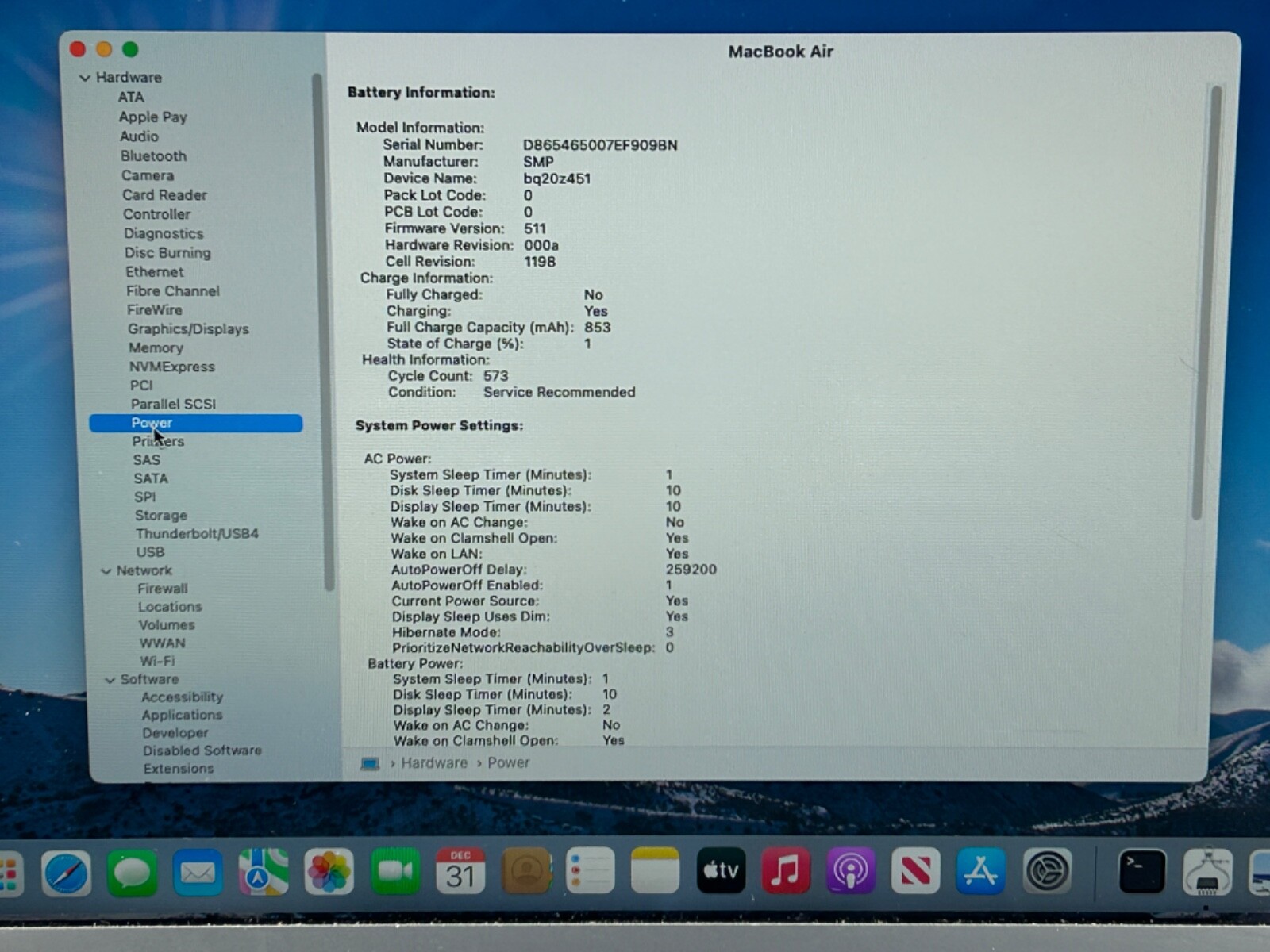Click the Calendar icon showing 31
Image resolution: width=1270 pixels, height=952 pixels.
coord(460,871)
